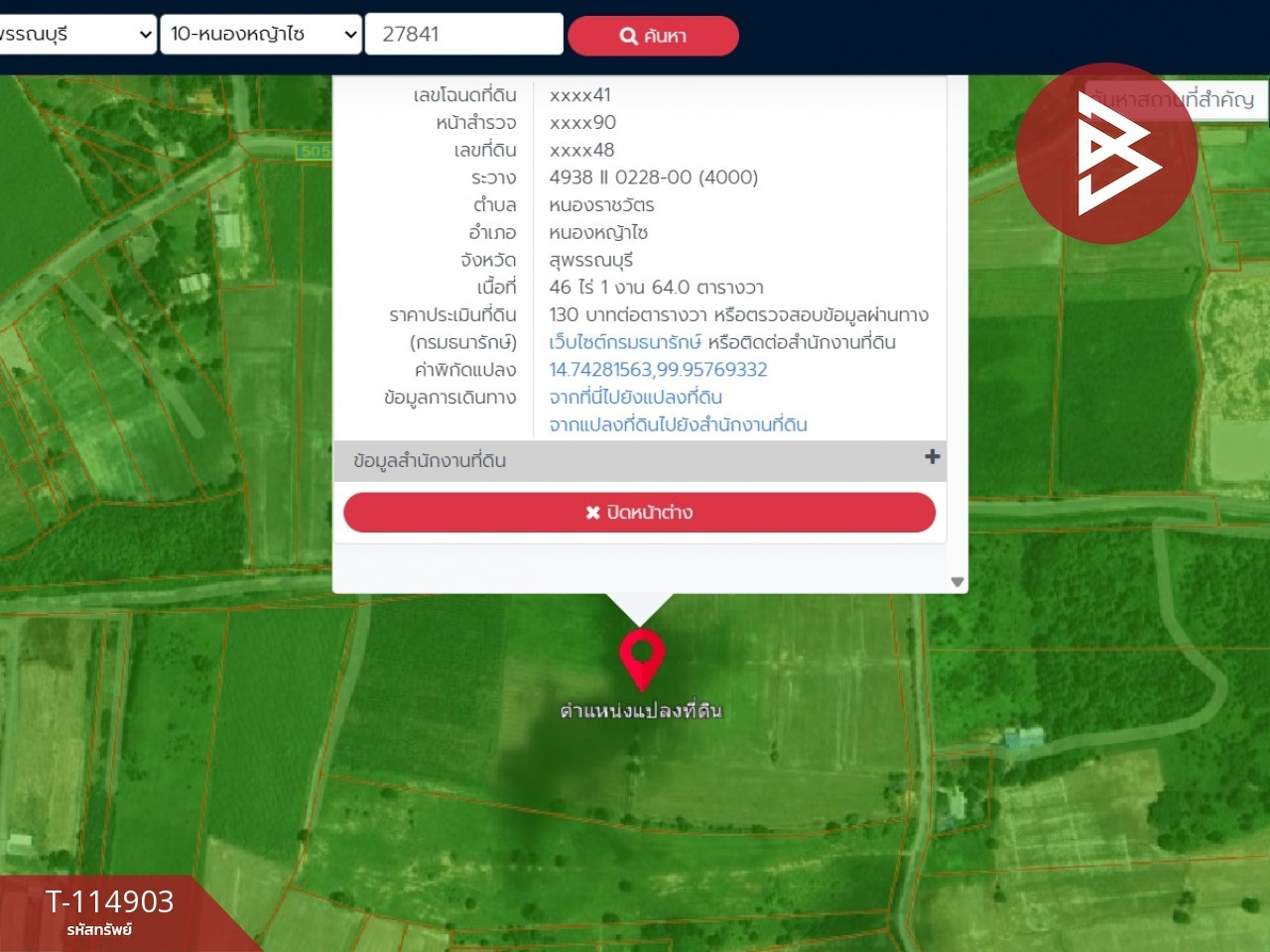The height and width of the screenshot is (952, 1270).
Task: Open the 10-หนองหญ้าไซ district dropdown
Action: pos(261,34)
